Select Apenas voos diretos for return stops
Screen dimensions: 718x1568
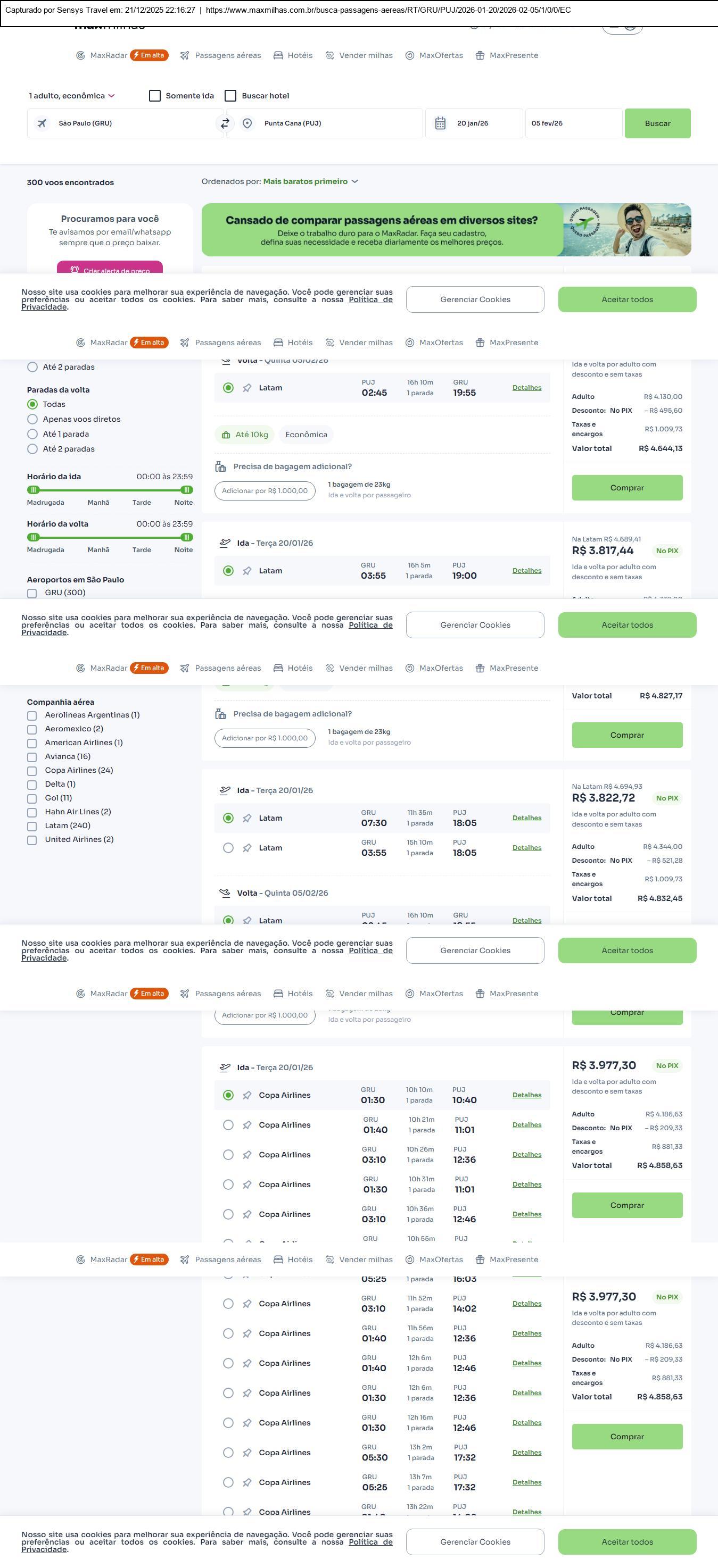tap(33, 419)
